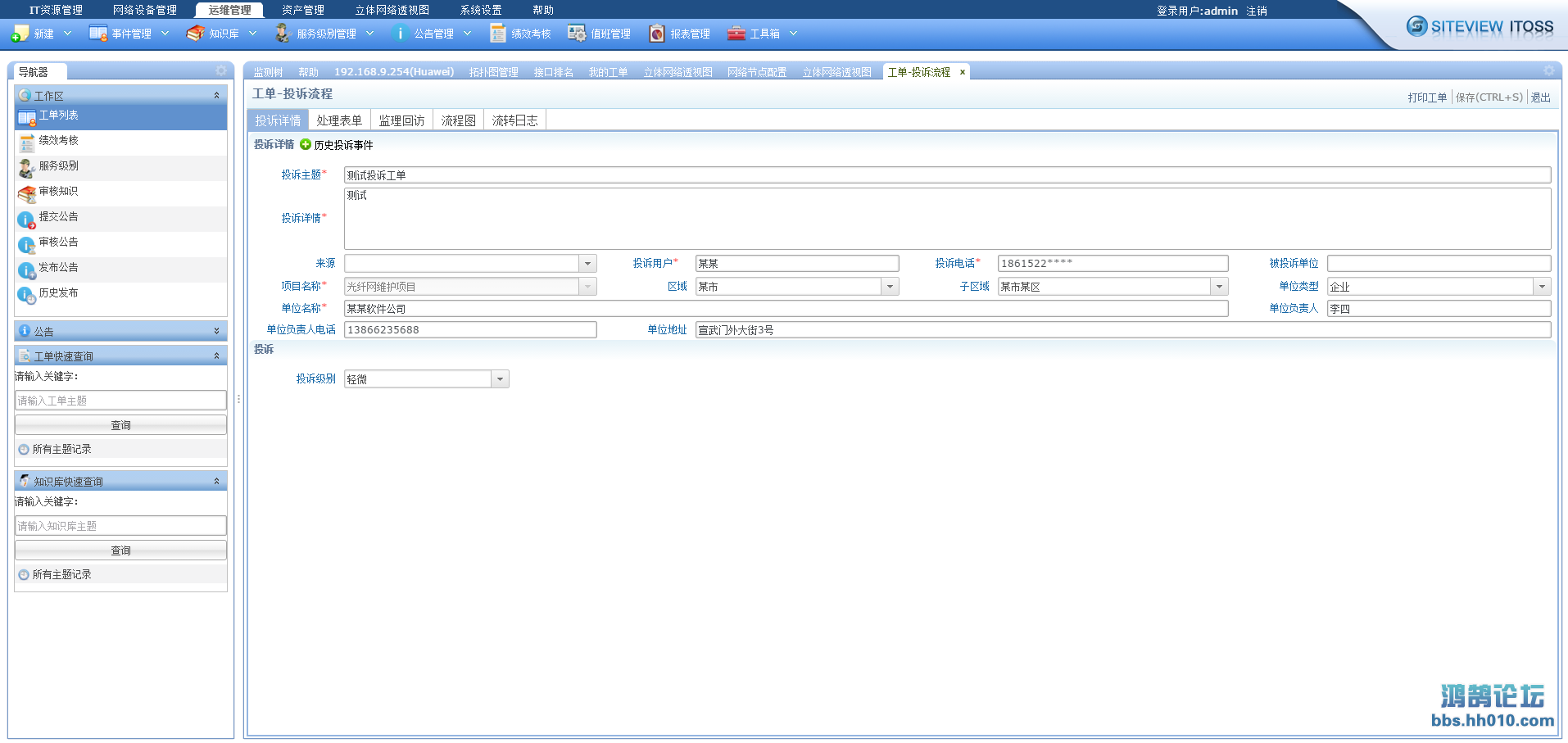Open the 投诉级别 dropdown
1568x743 pixels.
point(500,379)
